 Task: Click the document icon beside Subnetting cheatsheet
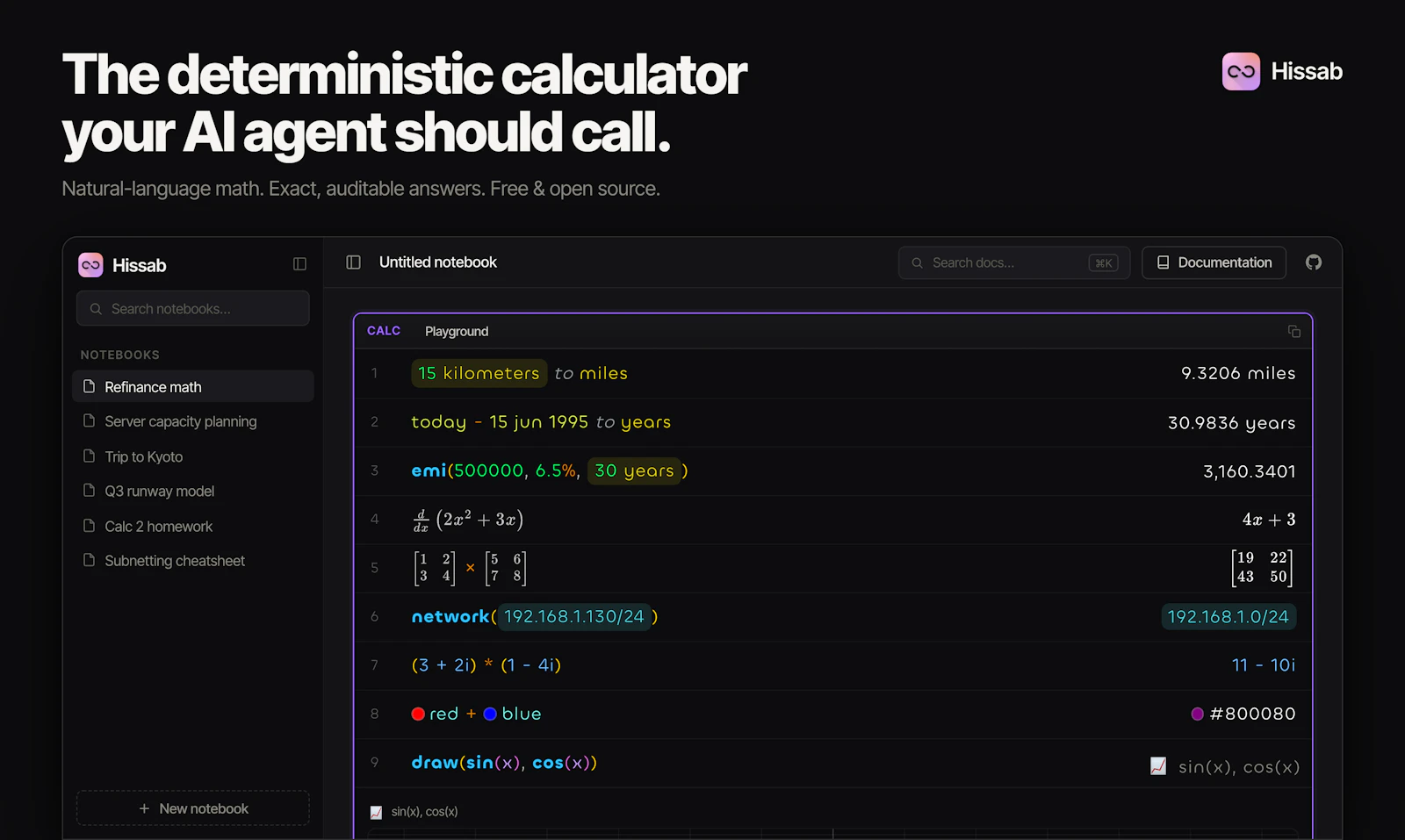tap(89, 559)
